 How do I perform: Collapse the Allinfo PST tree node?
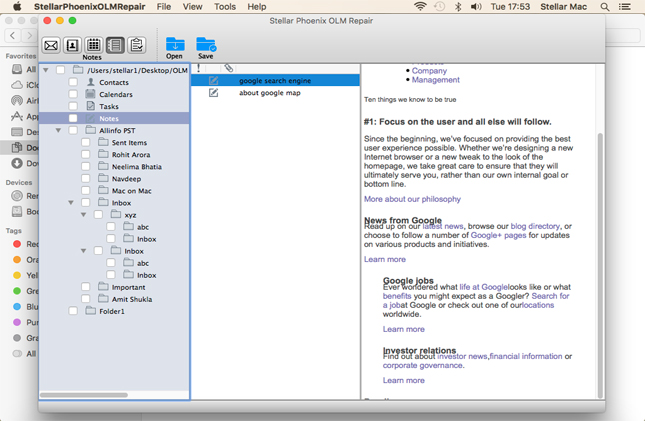click(58, 131)
